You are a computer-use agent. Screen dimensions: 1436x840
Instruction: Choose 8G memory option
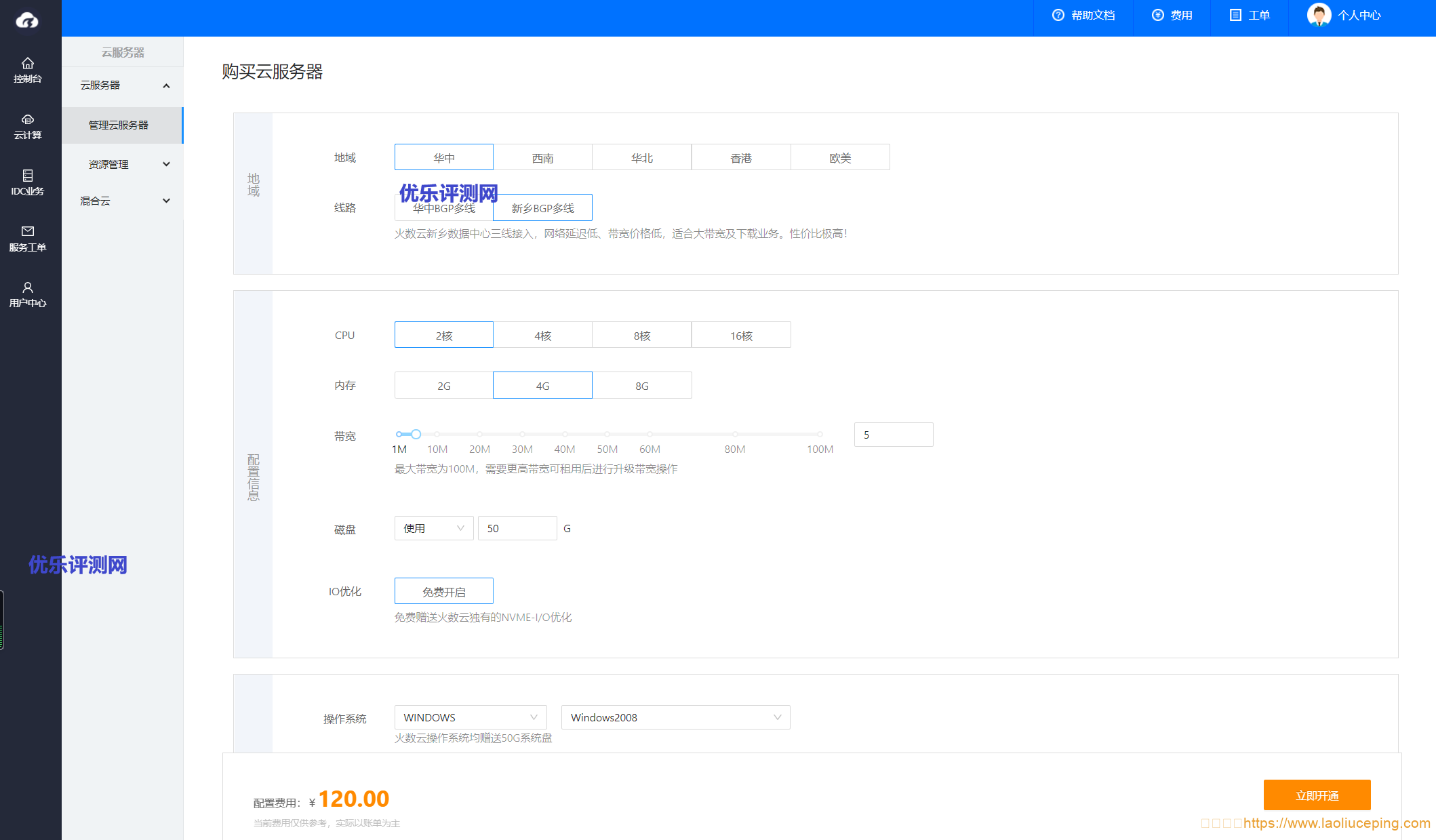(641, 386)
